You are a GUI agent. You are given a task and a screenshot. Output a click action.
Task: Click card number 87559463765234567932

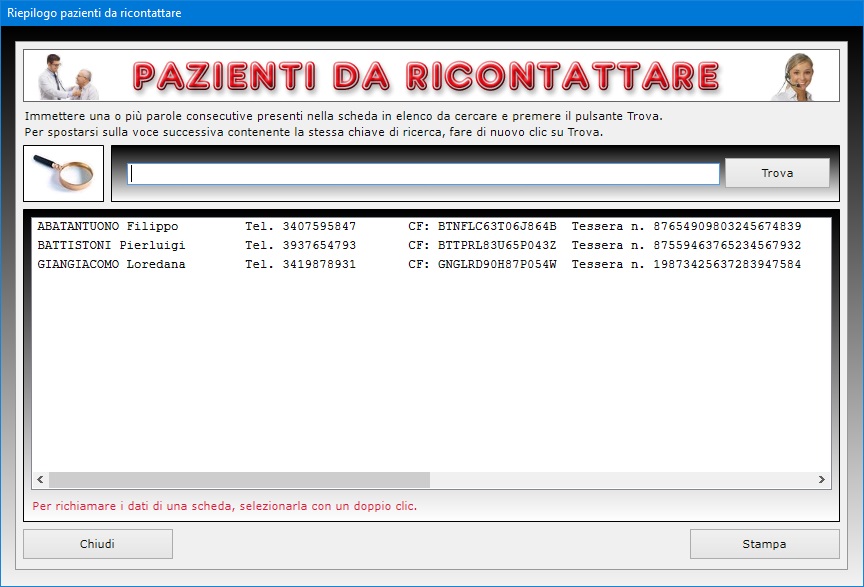coord(727,245)
